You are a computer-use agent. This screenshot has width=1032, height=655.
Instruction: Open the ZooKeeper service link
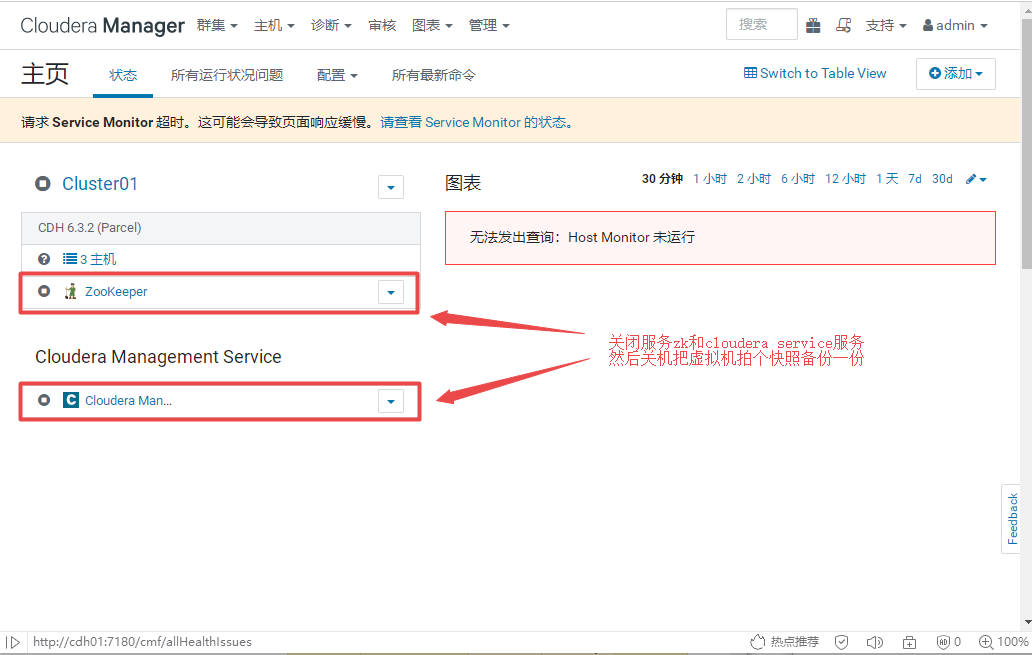[116, 292]
